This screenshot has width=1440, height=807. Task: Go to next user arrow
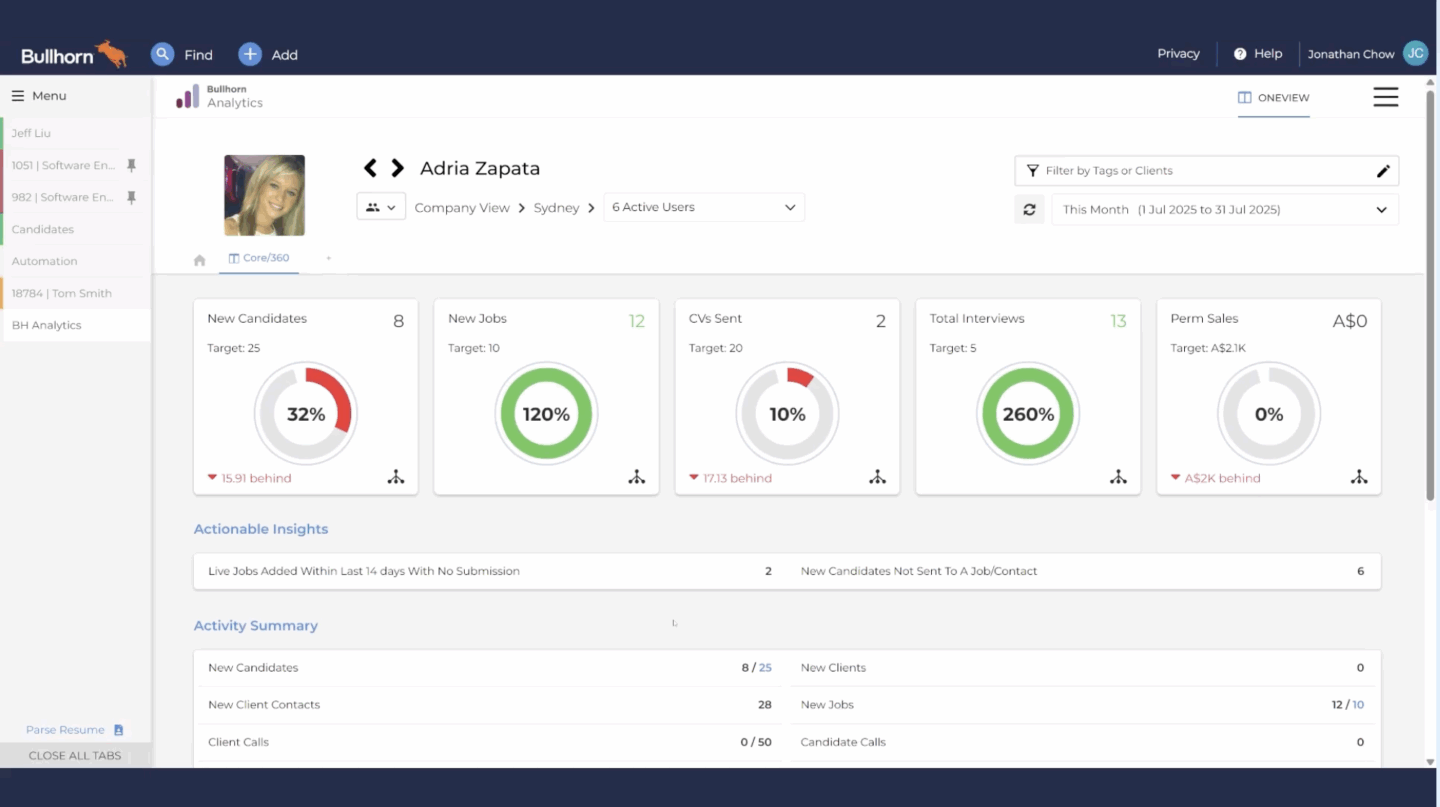click(x=397, y=168)
